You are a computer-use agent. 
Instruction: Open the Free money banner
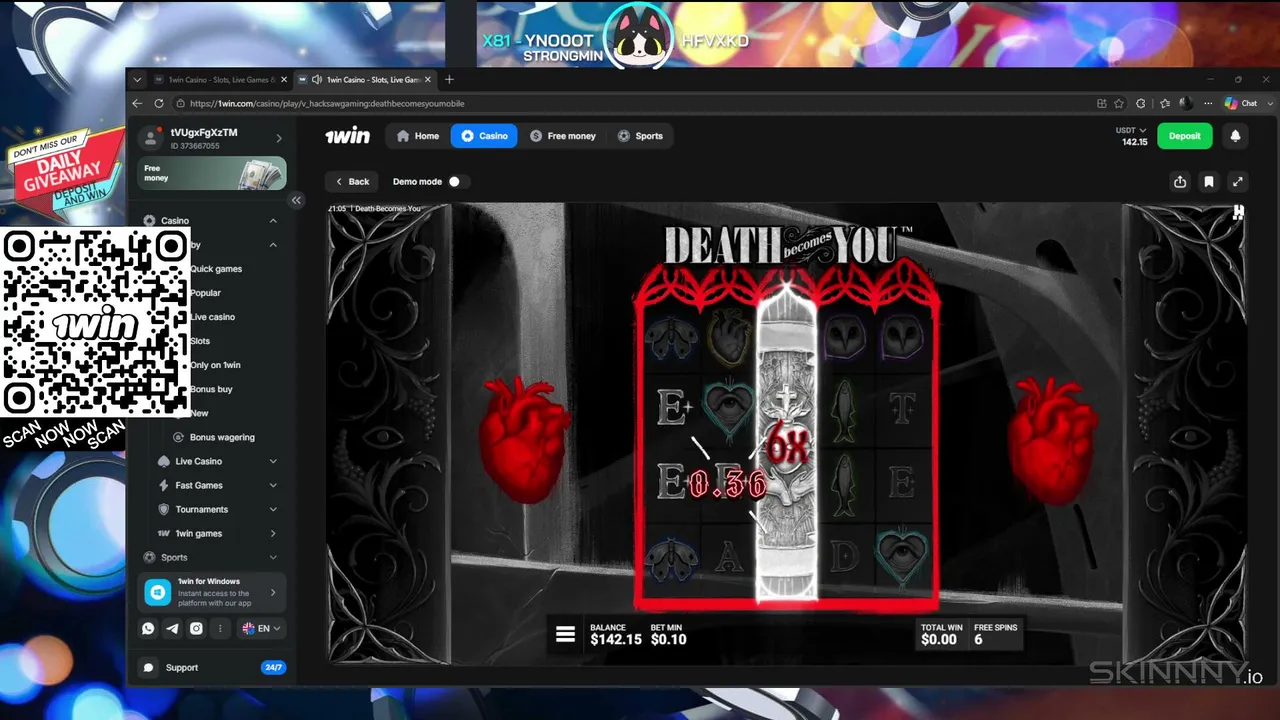212,173
